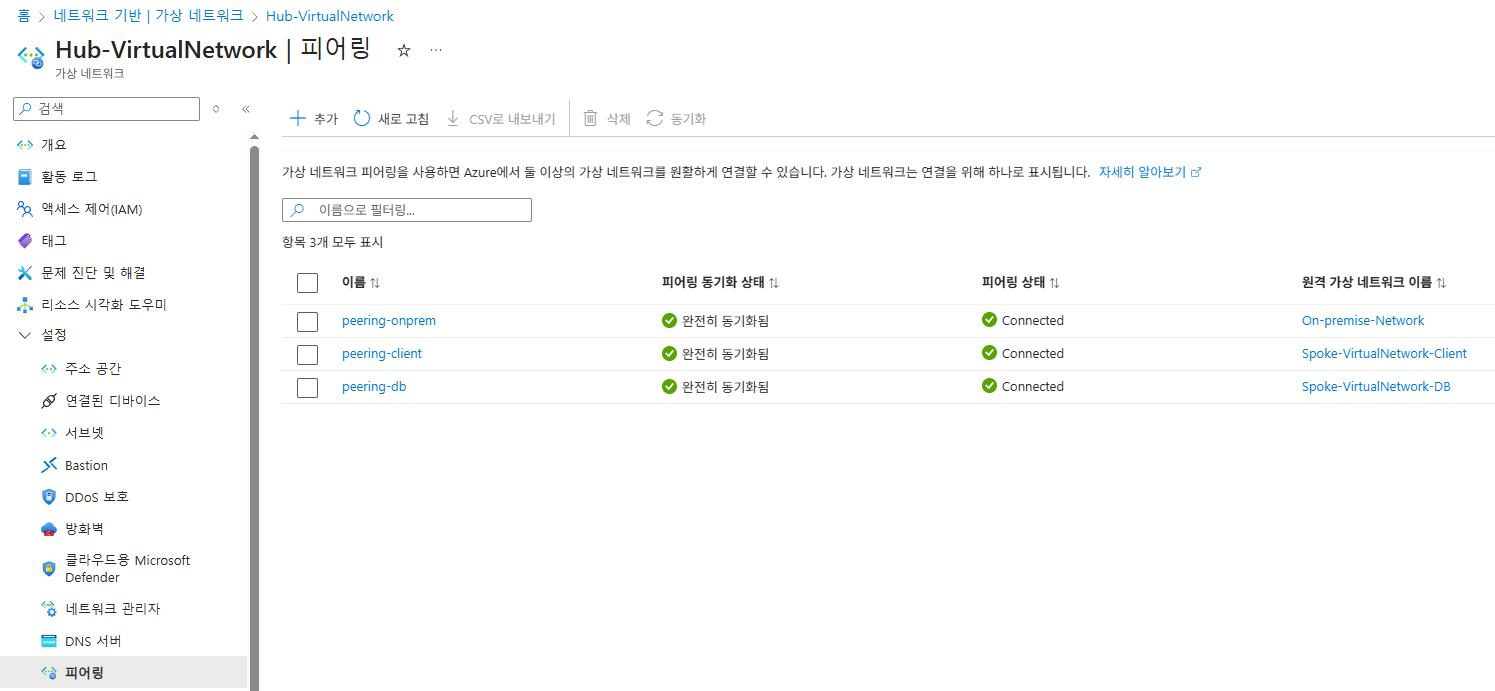This screenshot has height=691, width=1495.
Task: Open the peering-db link
Action: click(374, 387)
